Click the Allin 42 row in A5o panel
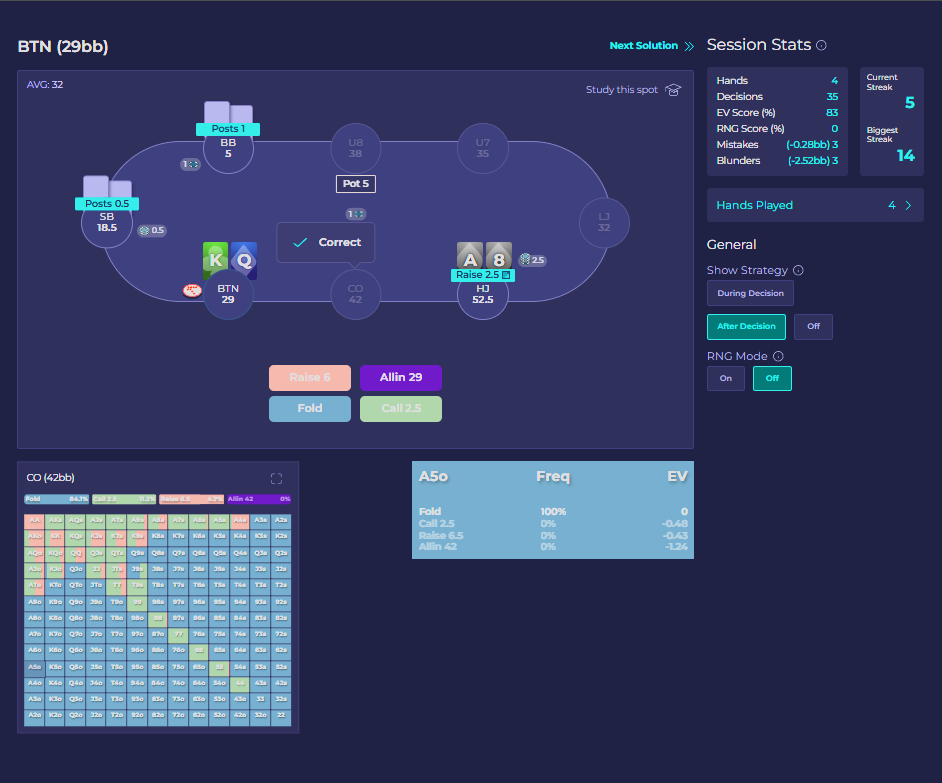 pos(553,547)
